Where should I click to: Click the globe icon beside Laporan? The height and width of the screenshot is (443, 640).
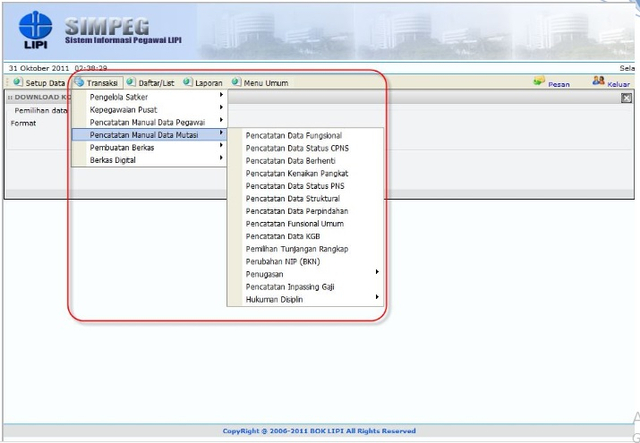click(x=188, y=82)
